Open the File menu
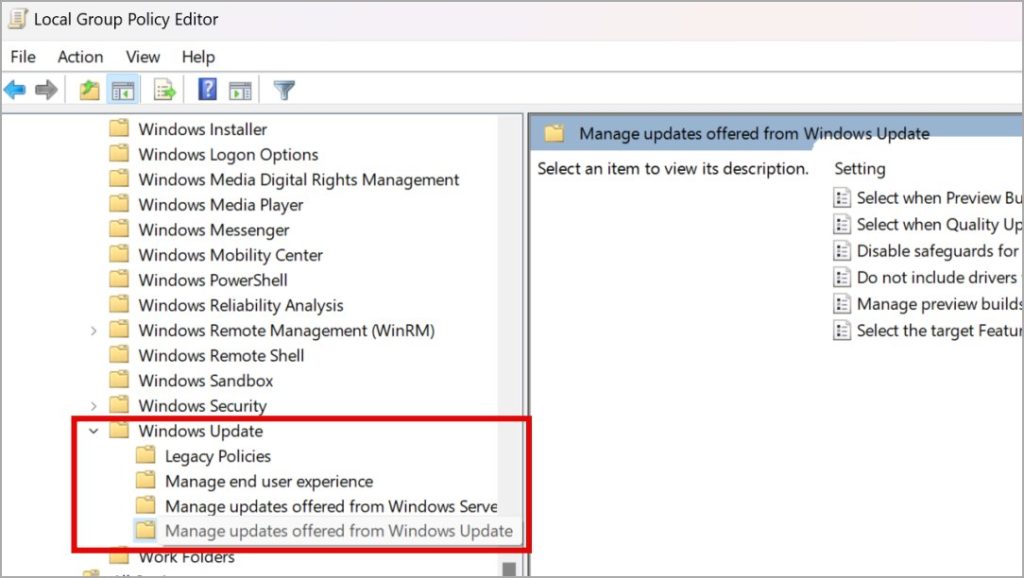This screenshot has height=578, width=1024. pyautogui.click(x=22, y=57)
